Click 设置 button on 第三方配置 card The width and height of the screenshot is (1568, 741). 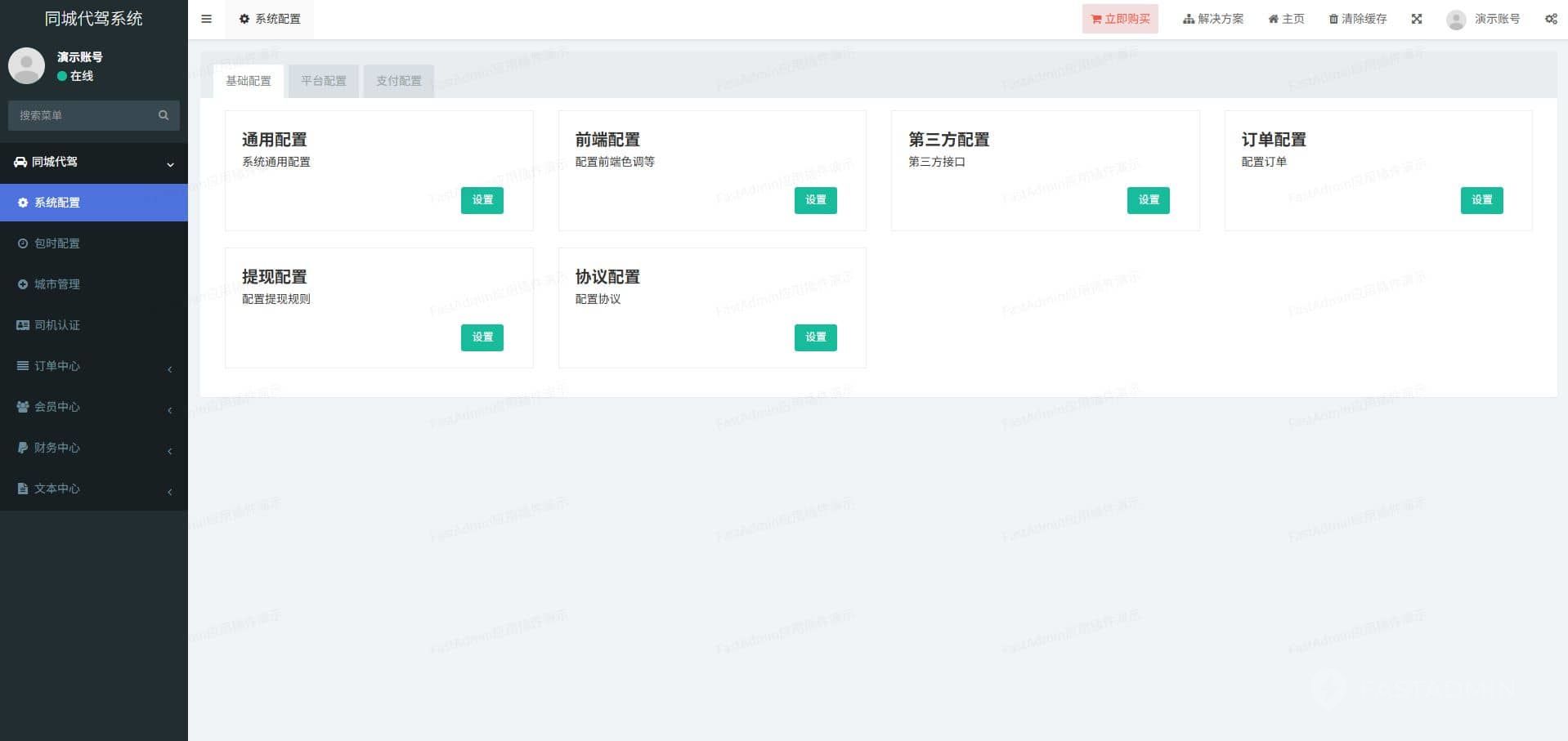coord(1149,200)
